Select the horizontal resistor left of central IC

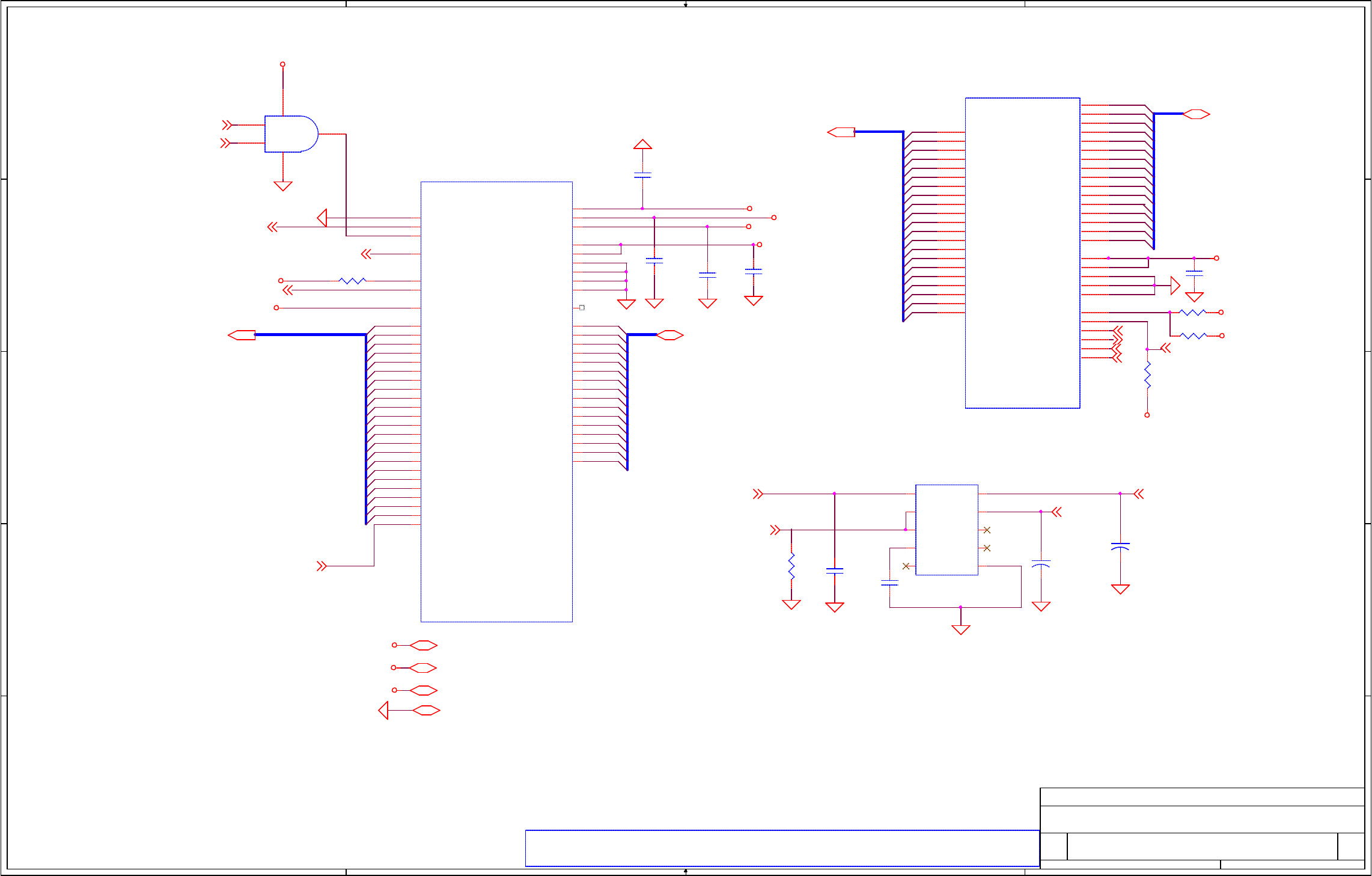[x=353, y=281]
